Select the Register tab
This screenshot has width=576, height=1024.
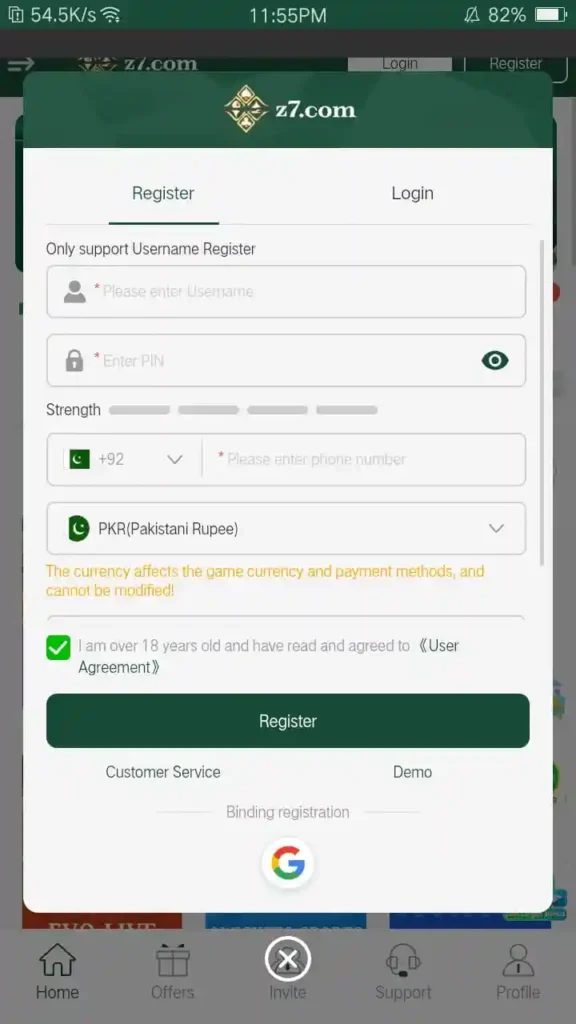[163, 193]
